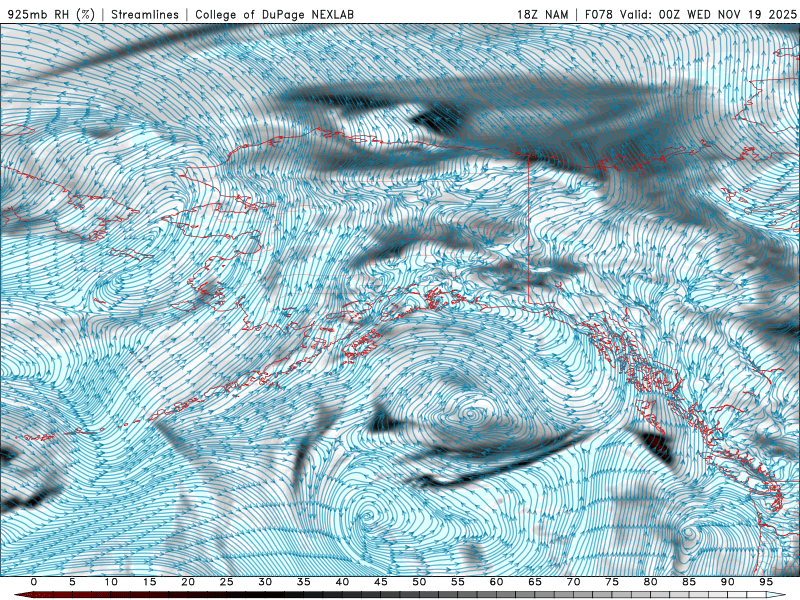Click the color scale label "80"

(x=651, y=582)
